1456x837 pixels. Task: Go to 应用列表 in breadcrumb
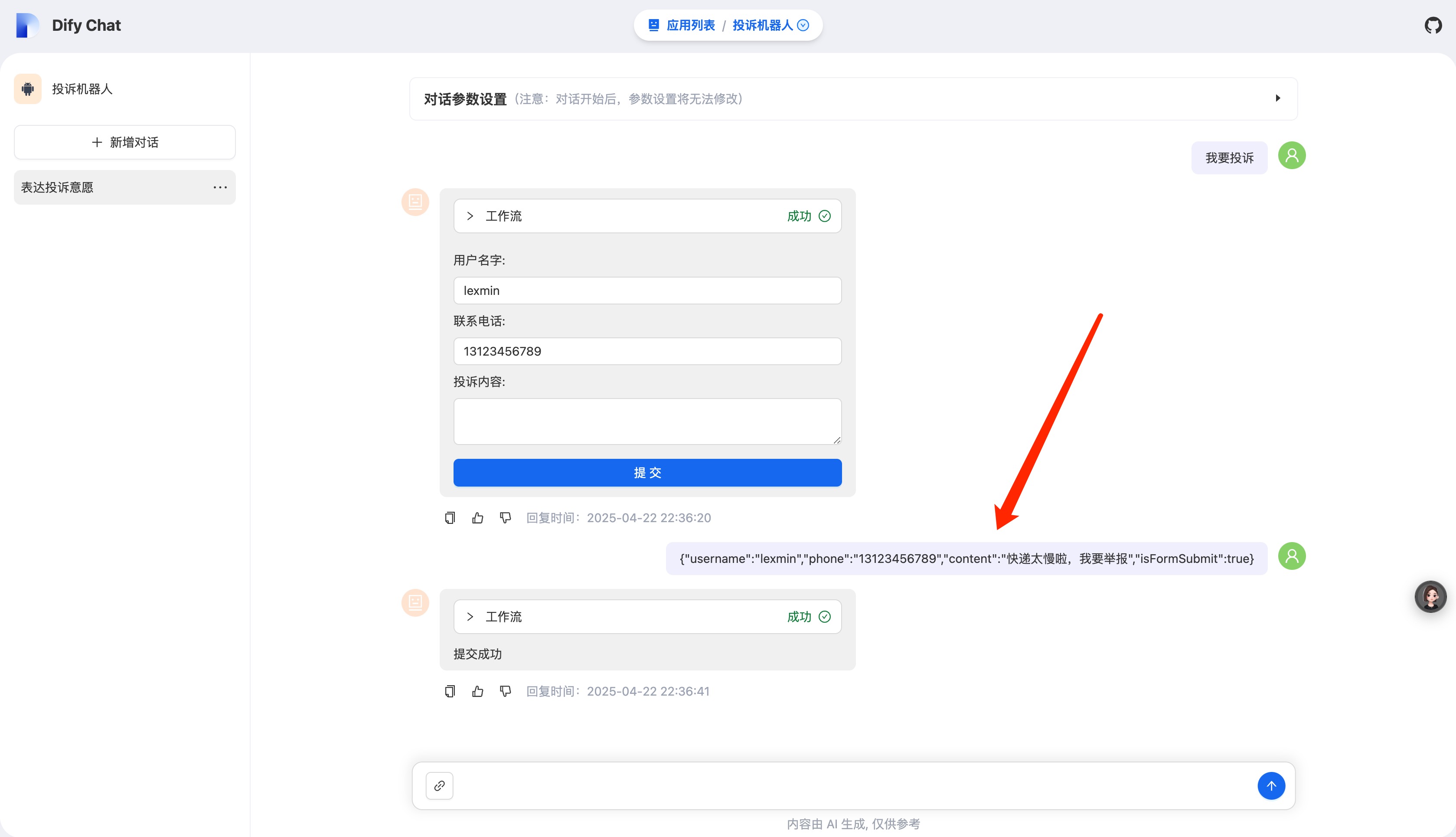click(x=690, y=25)
